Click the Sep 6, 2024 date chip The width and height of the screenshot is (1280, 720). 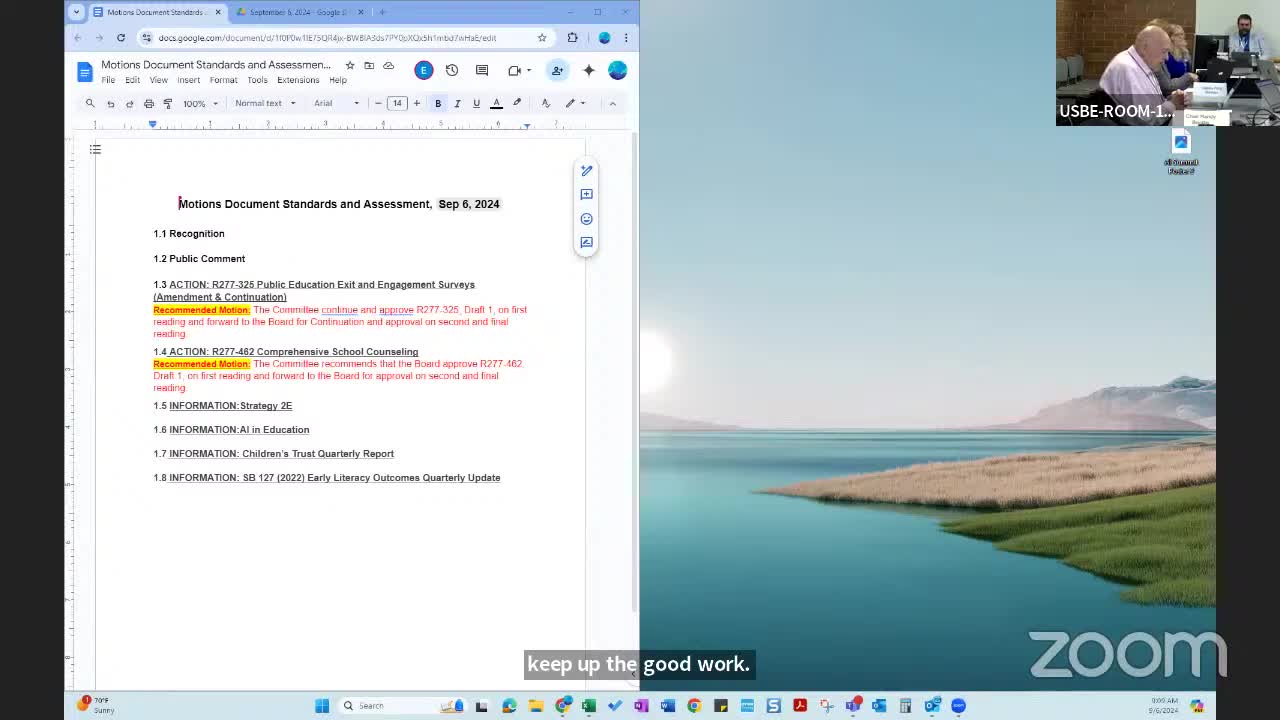click(x=468, y=204)
